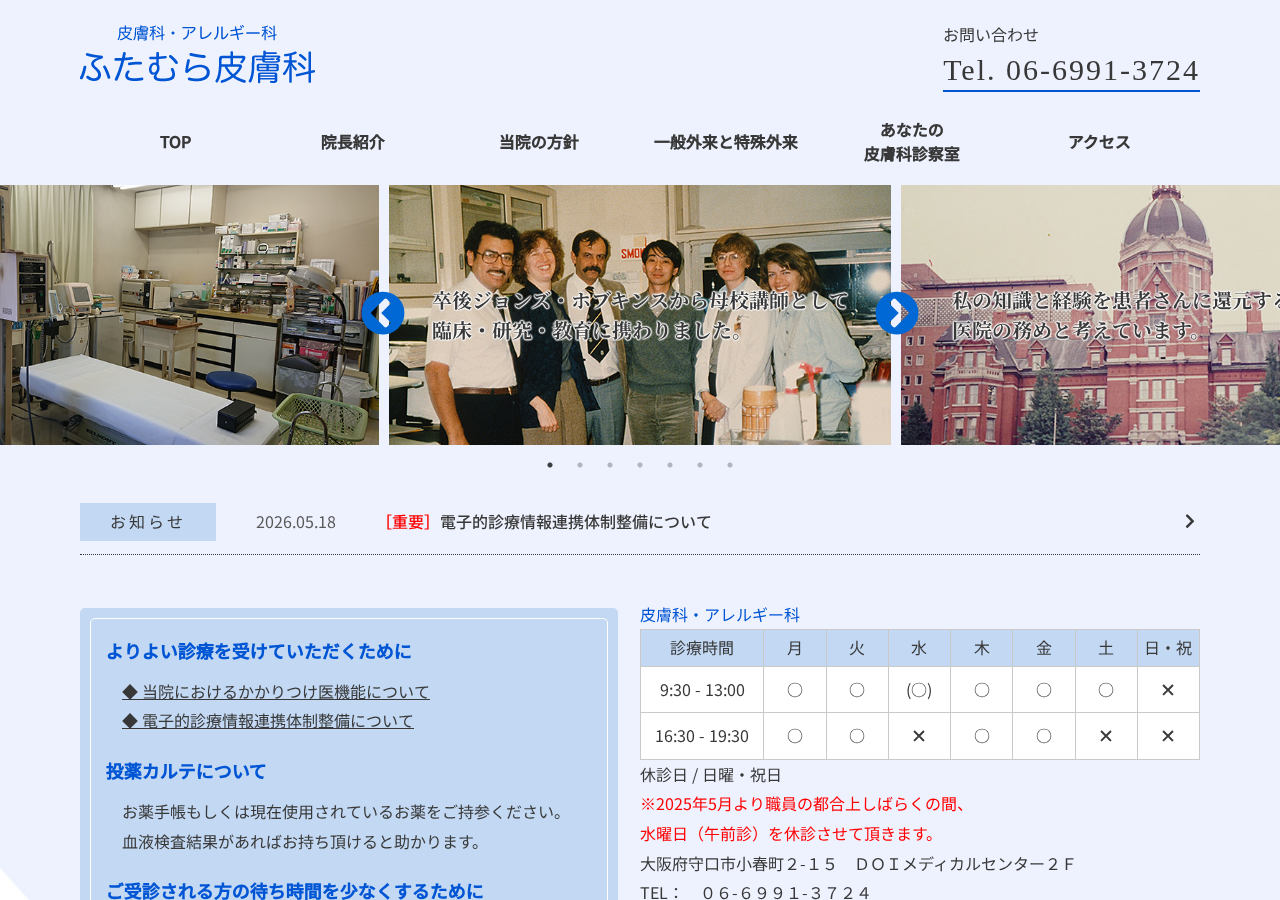The image size is (1280, 900).
Task: Click the previous slide arrow icon
Action: (x=382, y=313)
